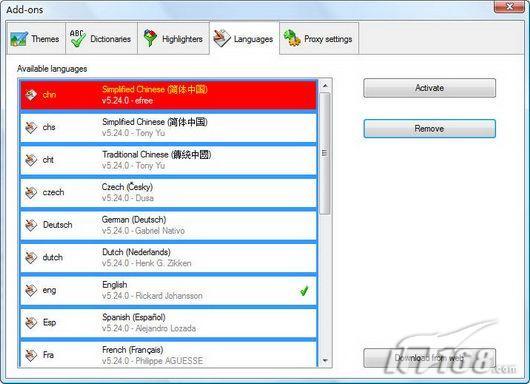Screen dimensions: 530x384
Task: Open the Highlighters tab
Action: pos(173,39)
